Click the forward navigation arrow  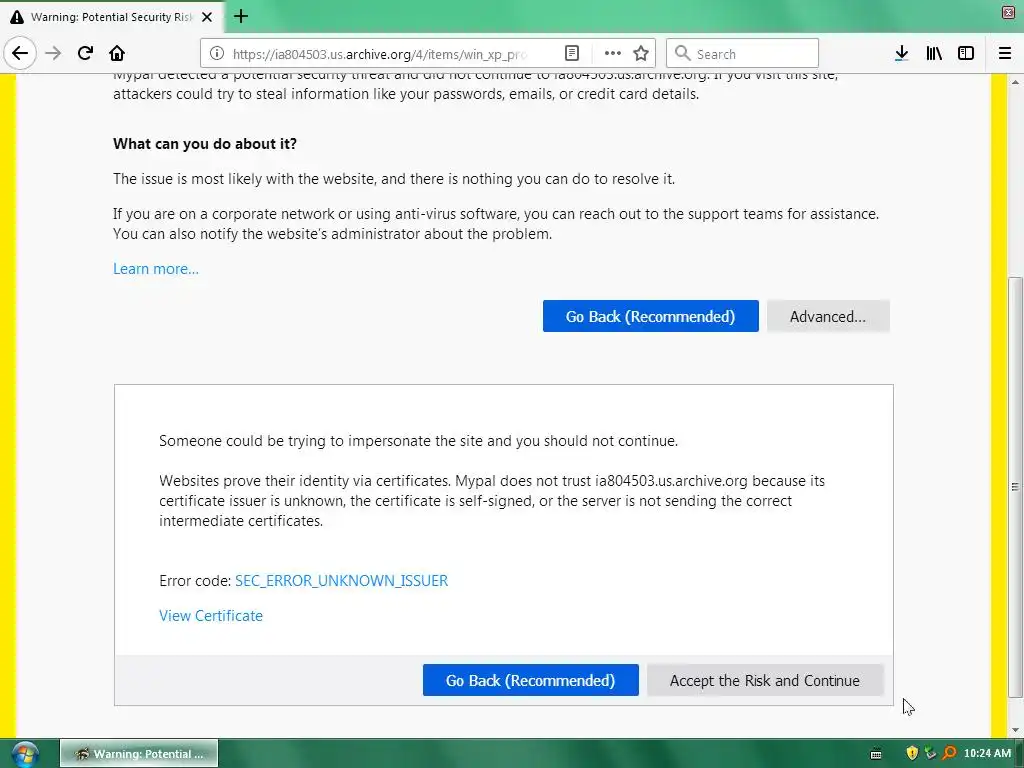point(53,54)
